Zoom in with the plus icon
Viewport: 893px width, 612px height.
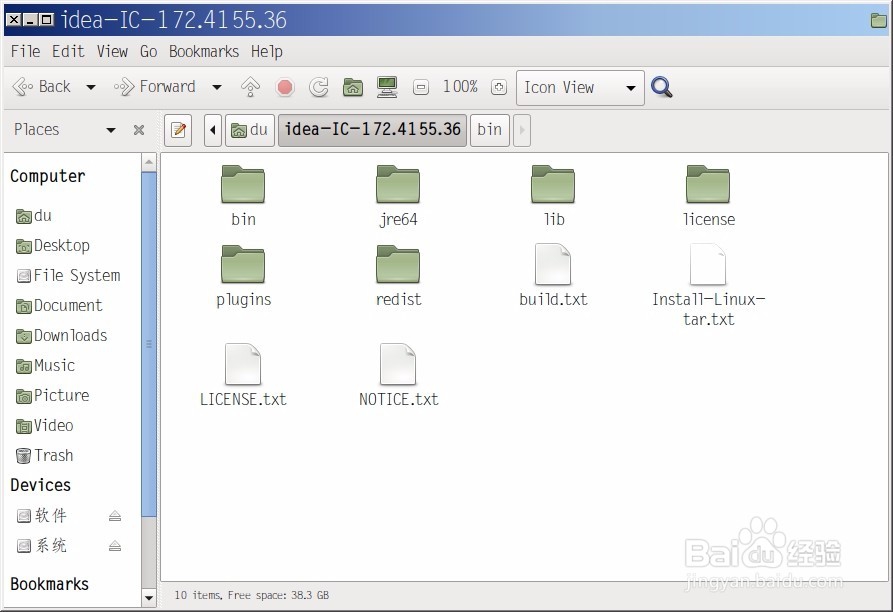499,87
